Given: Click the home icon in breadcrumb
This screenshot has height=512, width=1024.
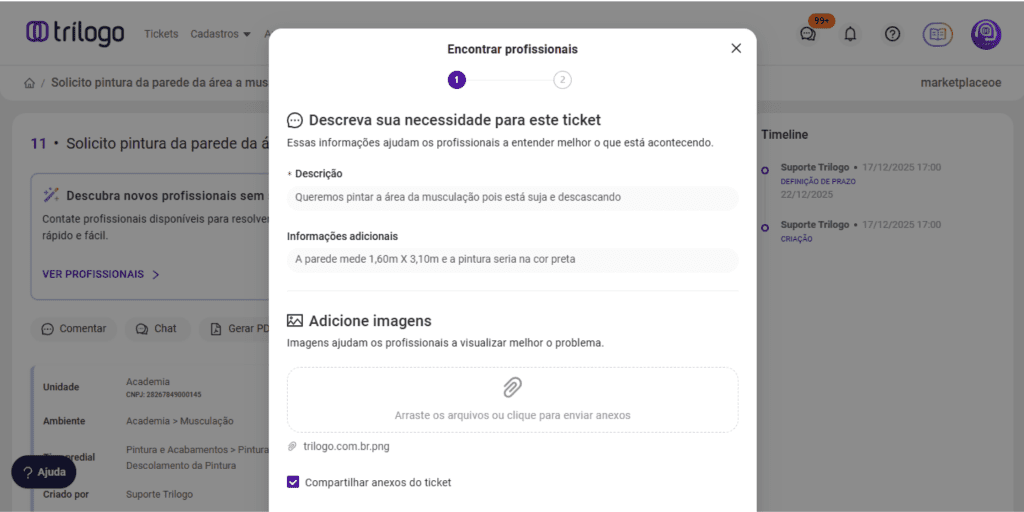Looking at the screenshot, I should [30, 83].
